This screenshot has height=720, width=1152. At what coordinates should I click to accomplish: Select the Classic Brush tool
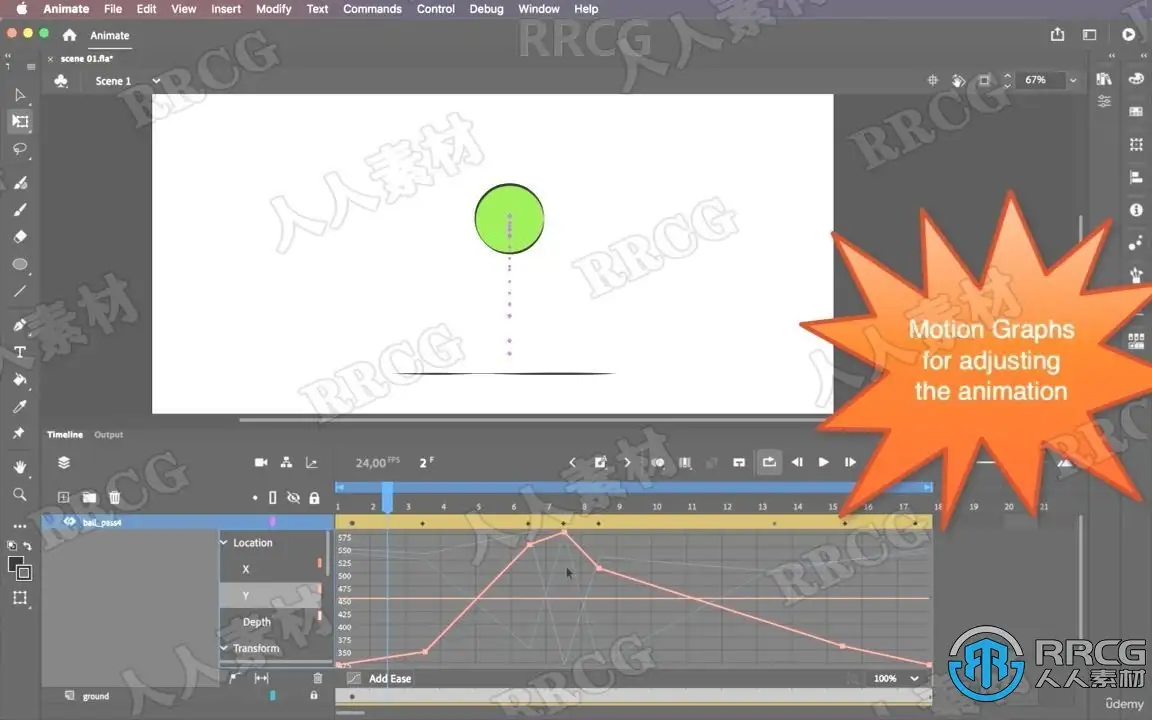click(20, 210)
